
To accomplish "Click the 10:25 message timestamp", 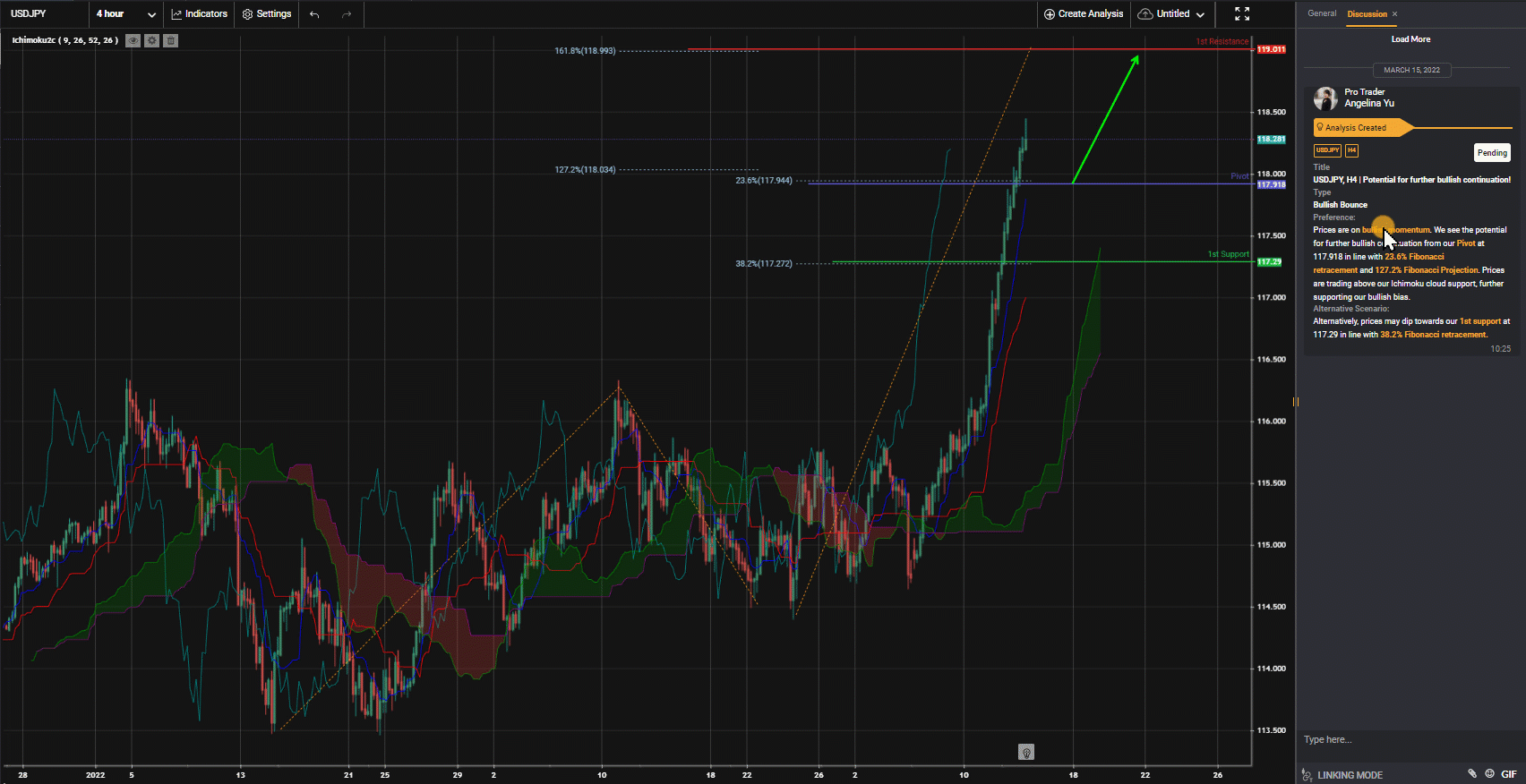I will pyautogui.click(x=1500, y=349).
